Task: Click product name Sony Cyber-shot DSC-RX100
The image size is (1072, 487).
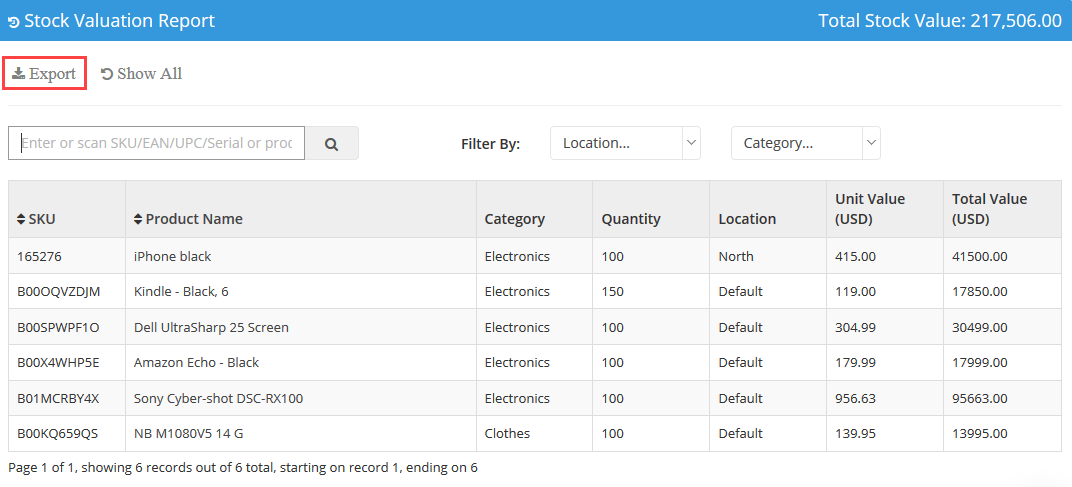Action: pyautogui.click(x=218, y=398)
